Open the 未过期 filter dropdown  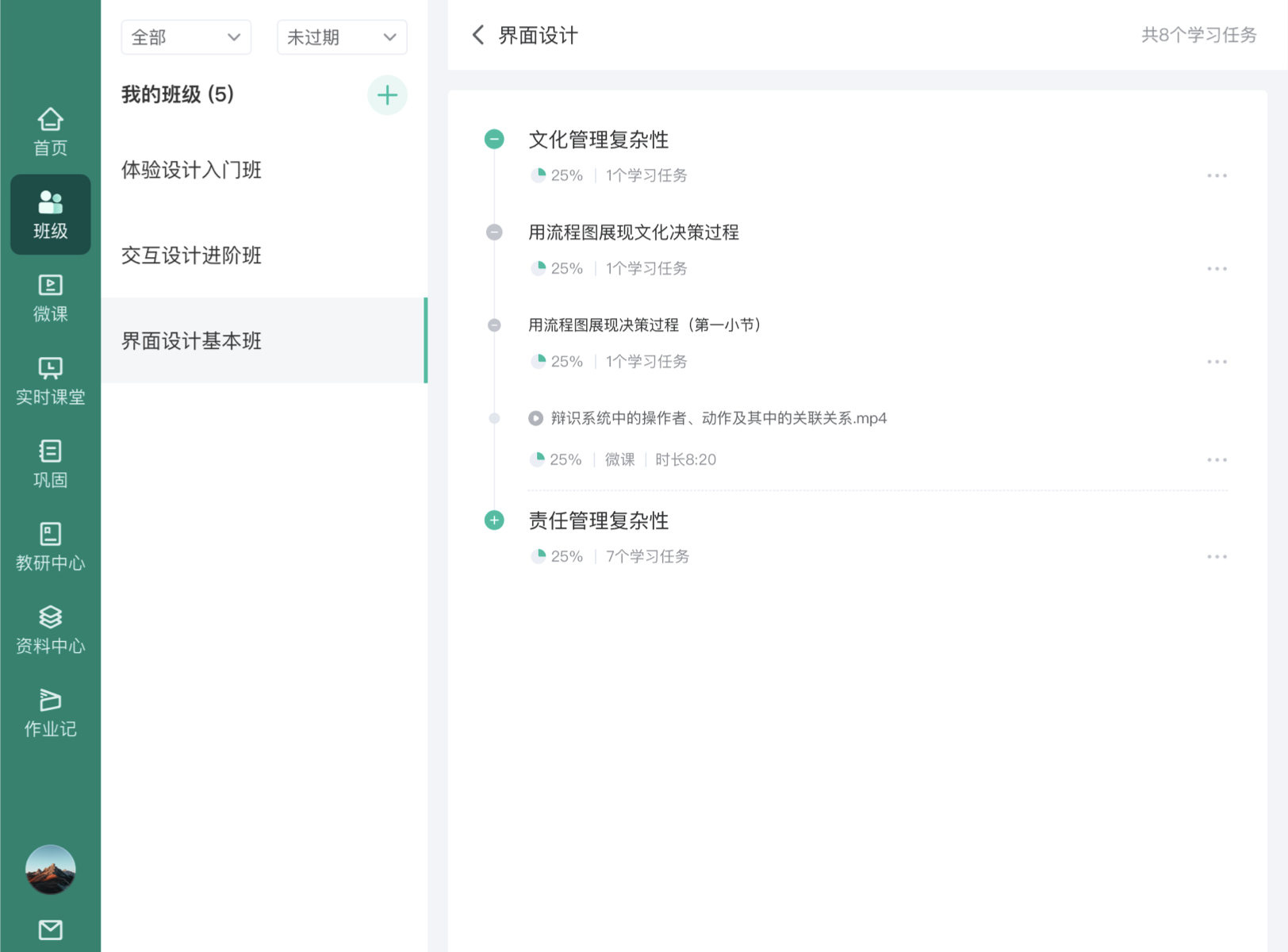click(342, 37)
